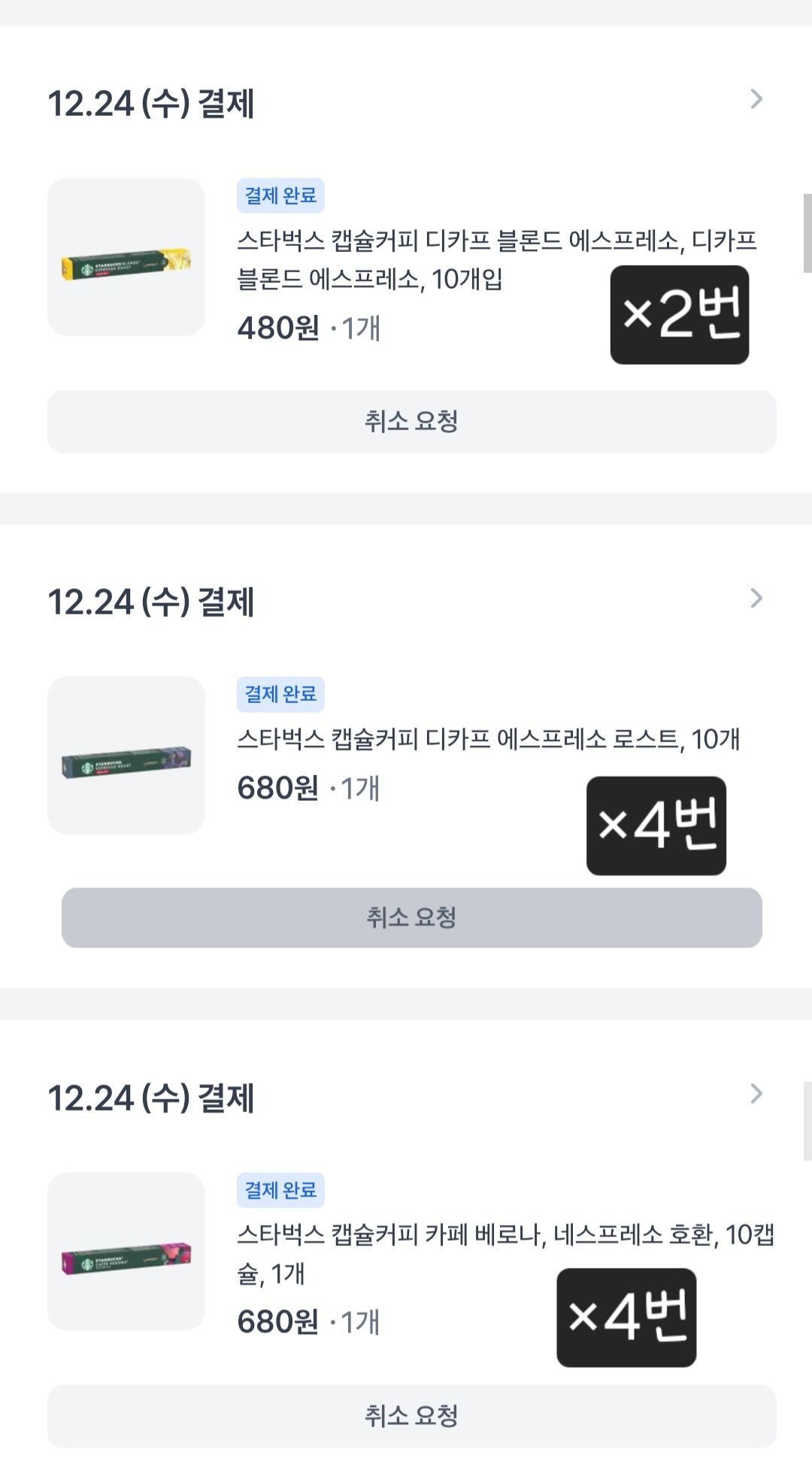Image resolution: width=812 pixels, height=1461 pixels.
Task: Open Decaf Espresso Roast product thumbnail
Action: (x=126, y=756)
